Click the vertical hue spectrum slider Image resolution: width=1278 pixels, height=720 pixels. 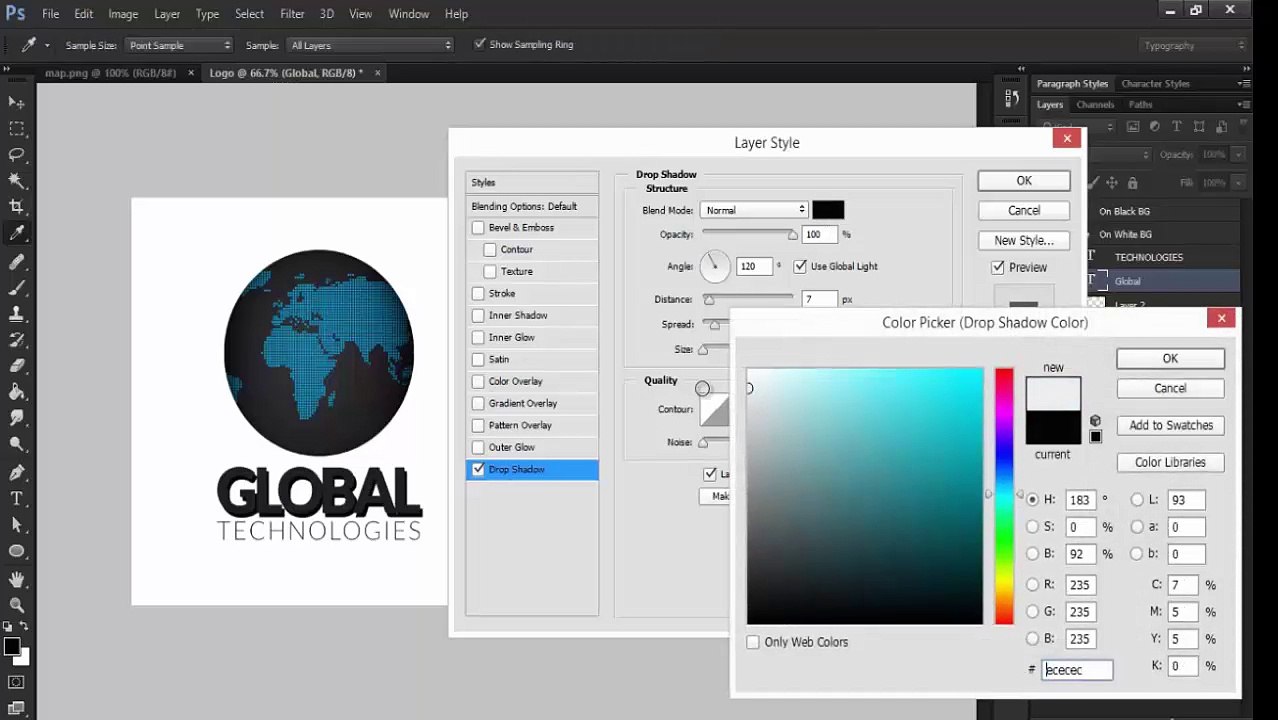[x=1004, y=496]
